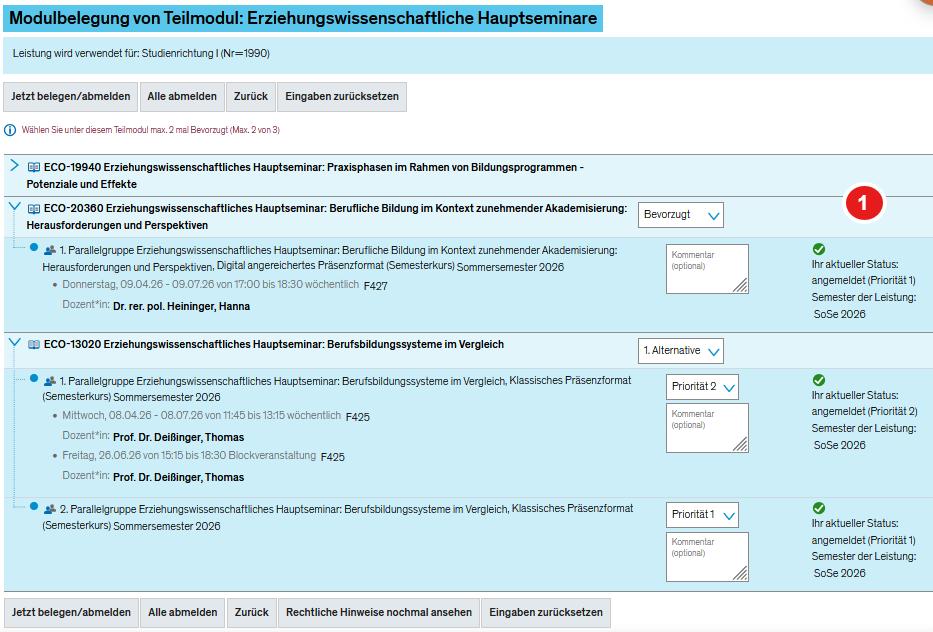This screenshot has height=632, width=933.
Task: Click group icon of Berufliche Bildung Parallelgruppe
Action: (x=50, y=249)
